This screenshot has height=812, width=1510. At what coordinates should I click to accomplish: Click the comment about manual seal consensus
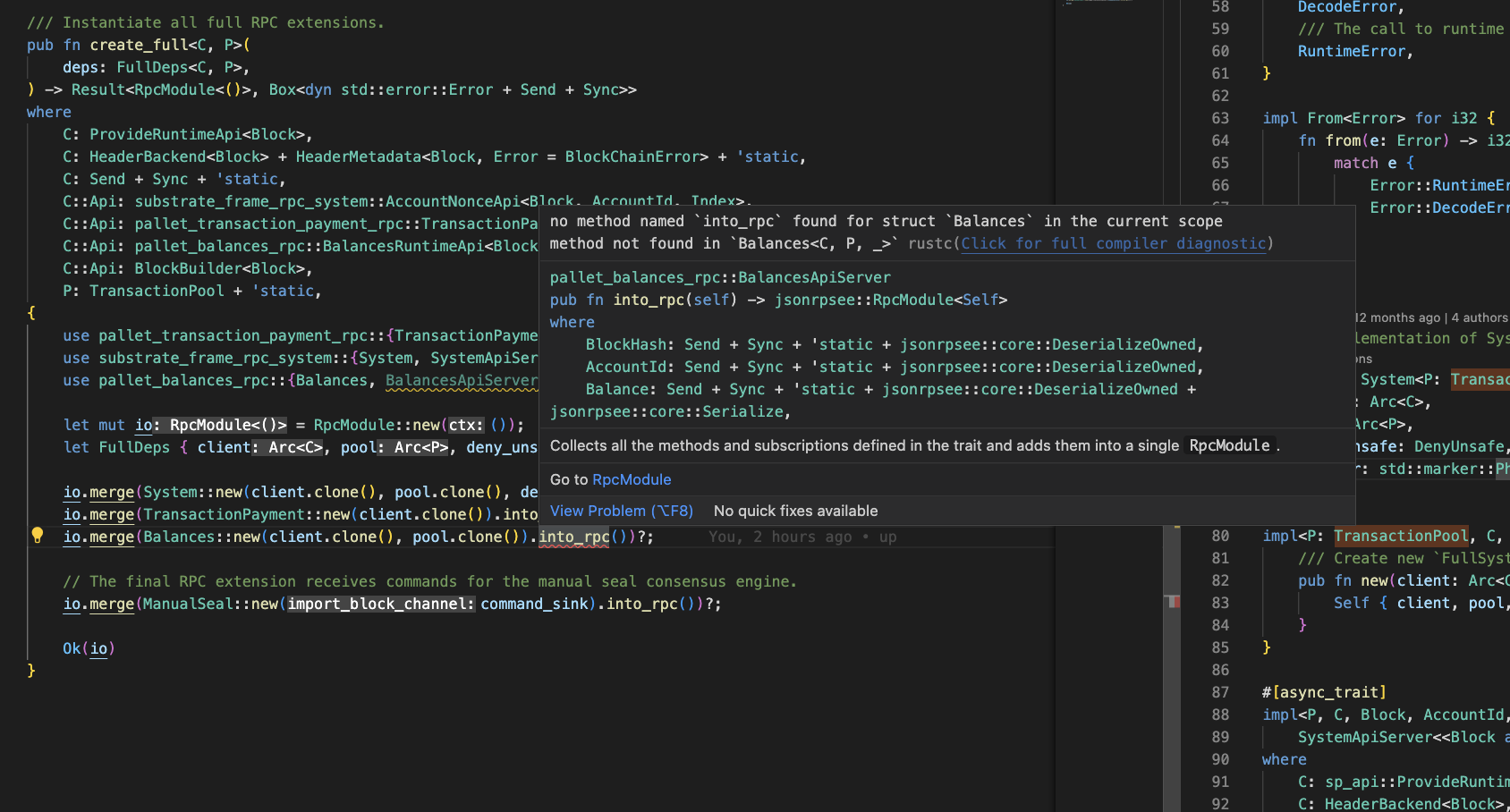pos(429,581)
